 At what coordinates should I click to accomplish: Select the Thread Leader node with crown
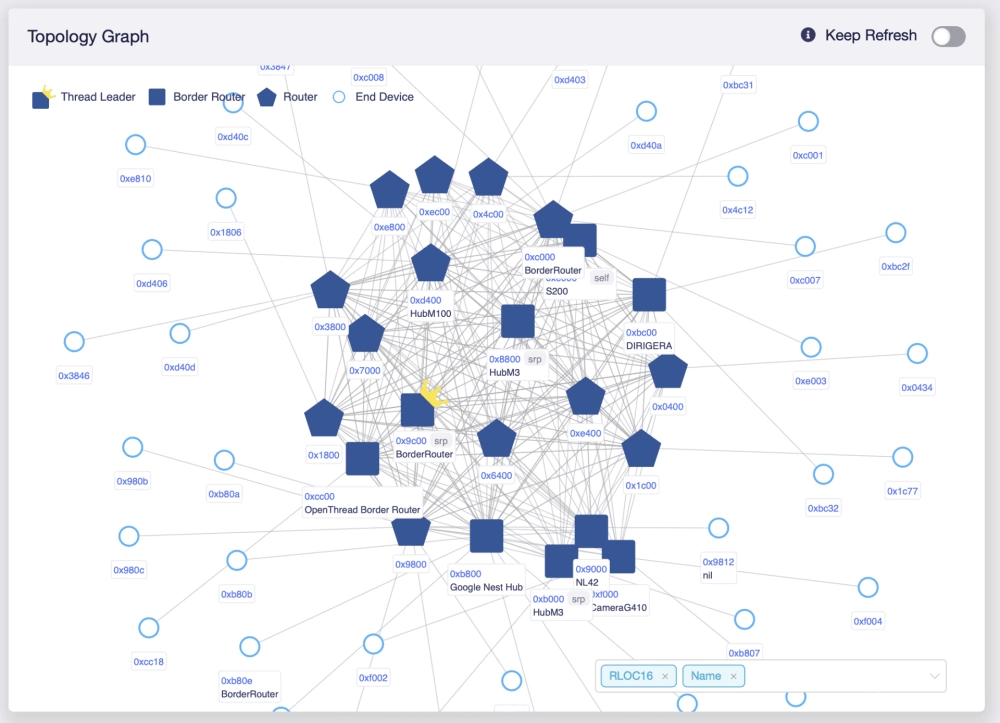[x=418, y=409]
